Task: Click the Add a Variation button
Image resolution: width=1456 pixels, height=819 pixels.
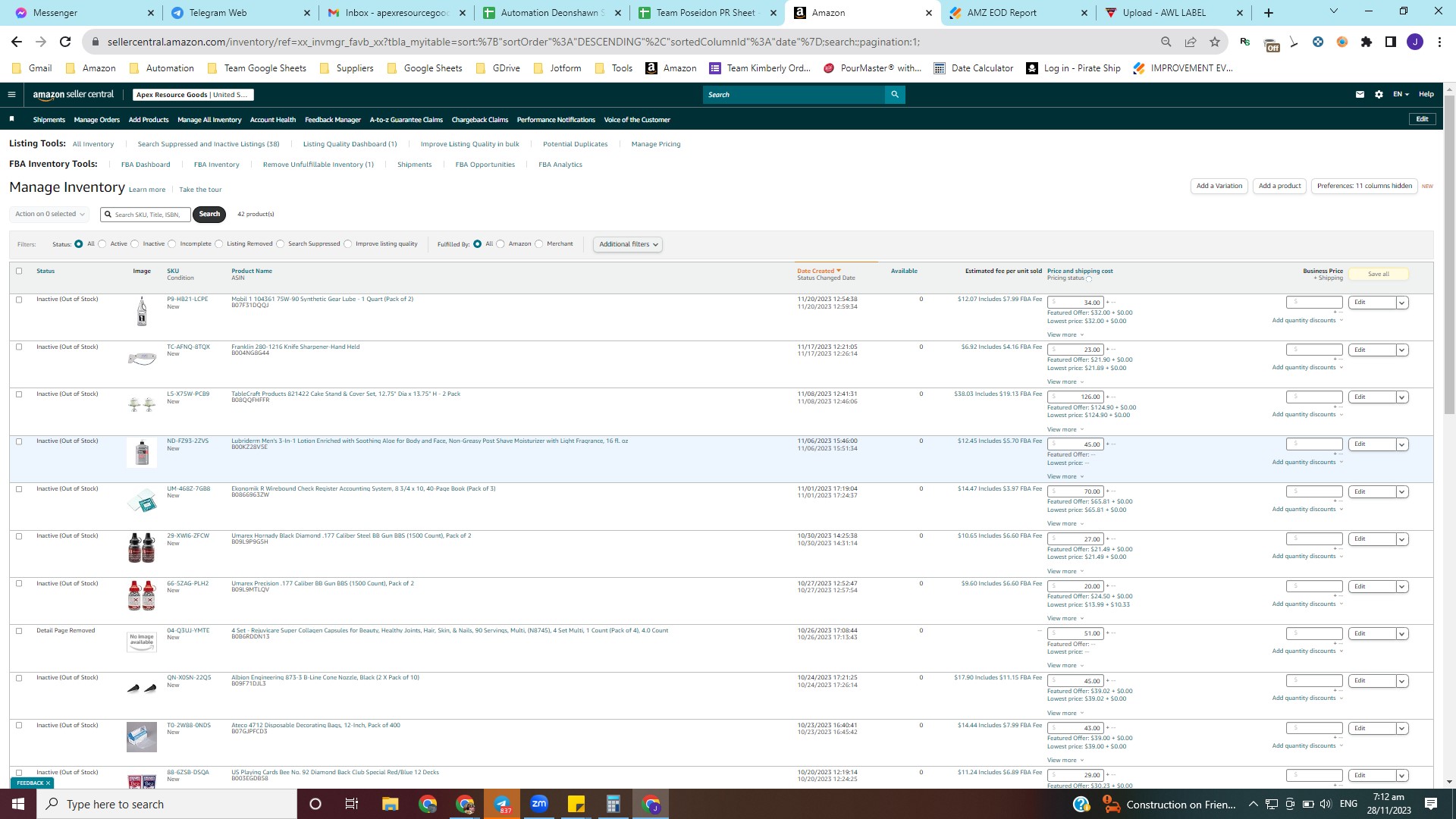Action: 1219,187
